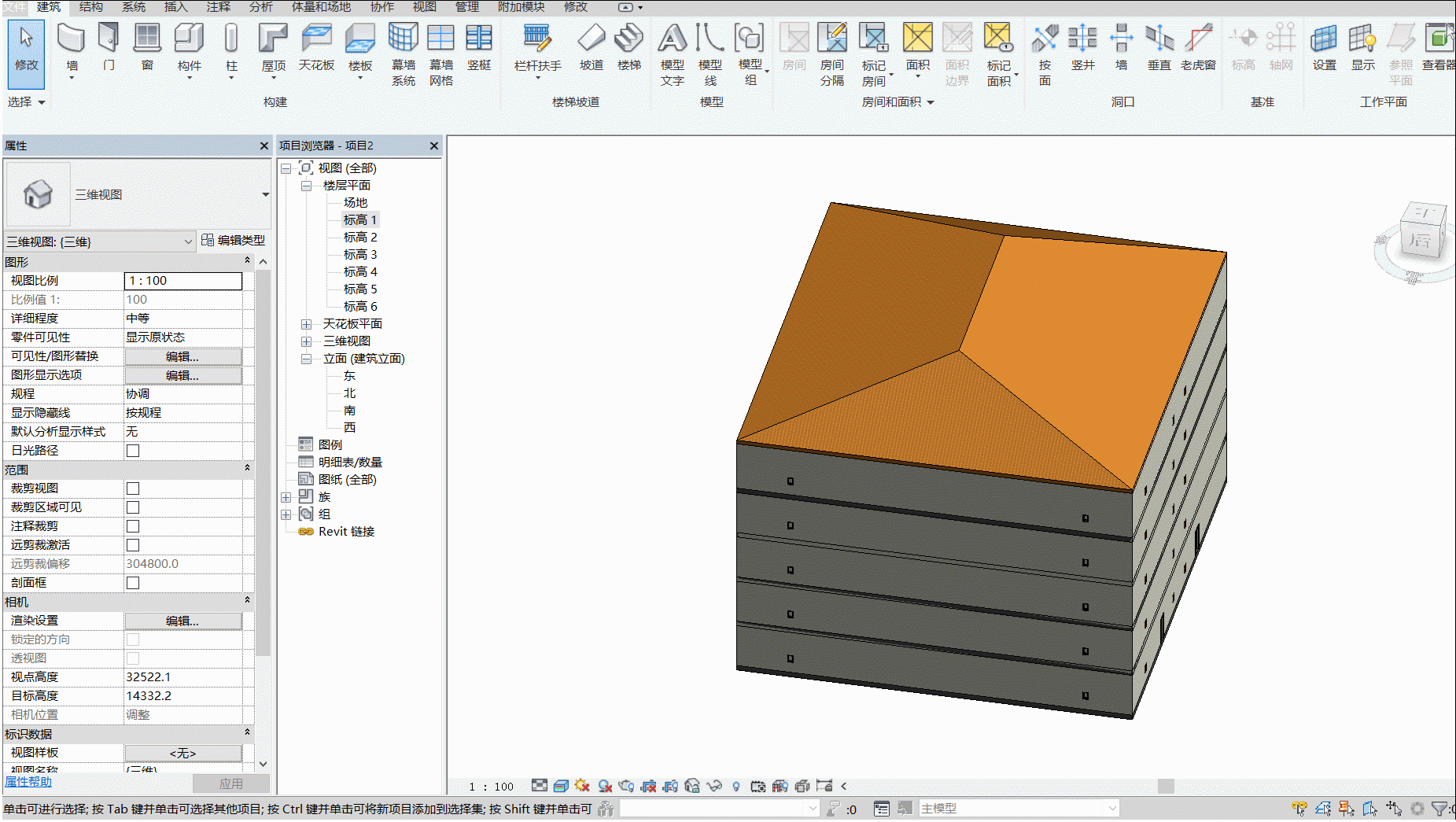Select the 天花板 (Ceiling) tool
This screenshot has width=1456, height=822.
tap(316, 47)
